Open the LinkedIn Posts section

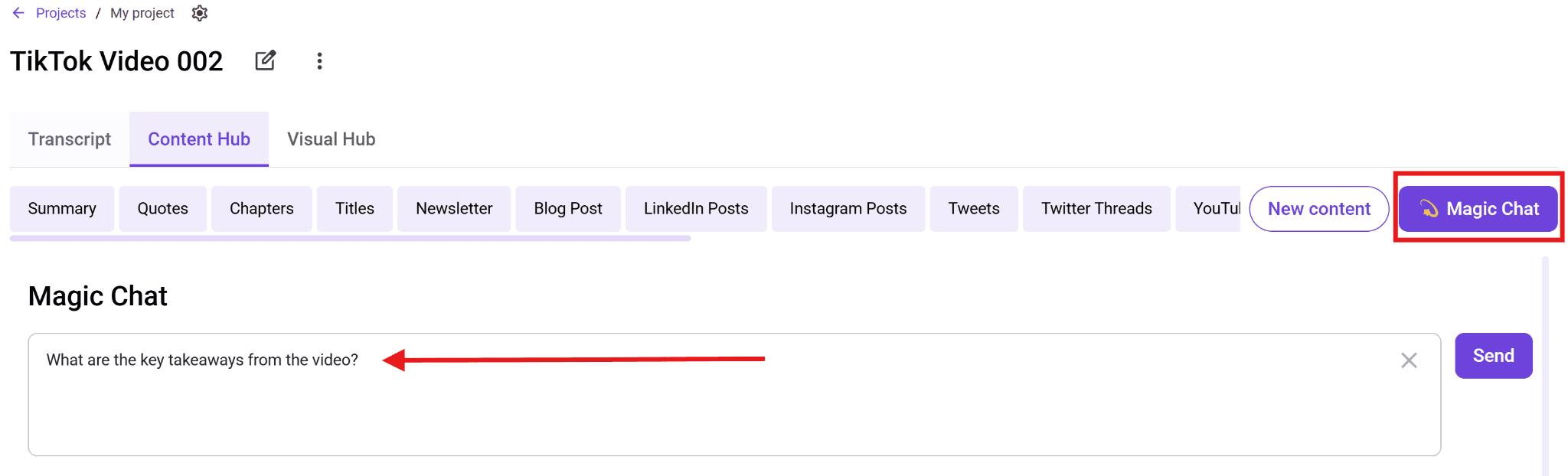(x=696, y=209)
